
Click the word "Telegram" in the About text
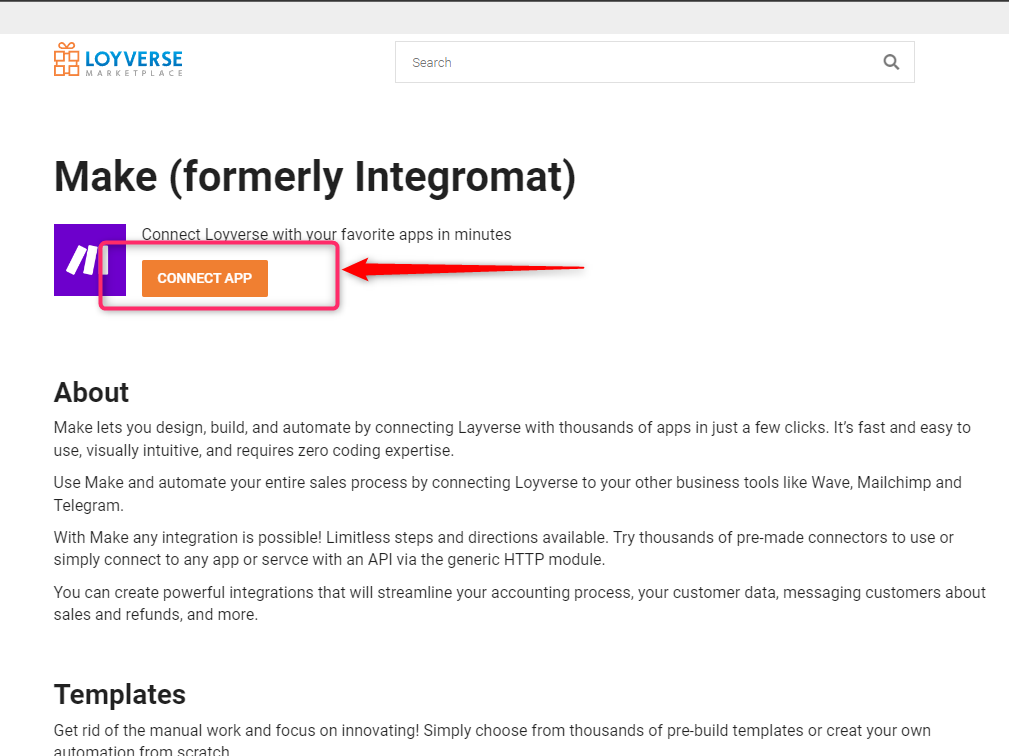(x=86, y=504)
